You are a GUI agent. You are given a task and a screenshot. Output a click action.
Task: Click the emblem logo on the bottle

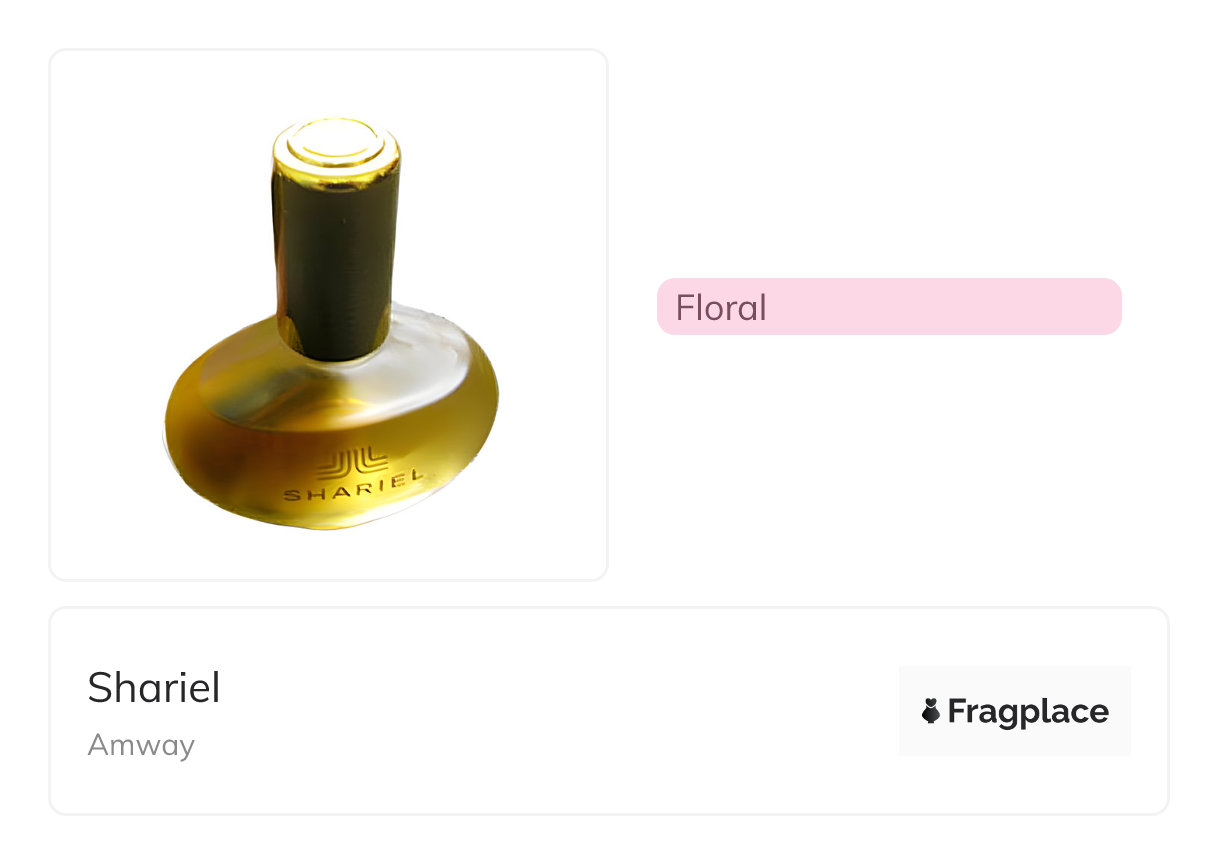(x=351, y=465)
